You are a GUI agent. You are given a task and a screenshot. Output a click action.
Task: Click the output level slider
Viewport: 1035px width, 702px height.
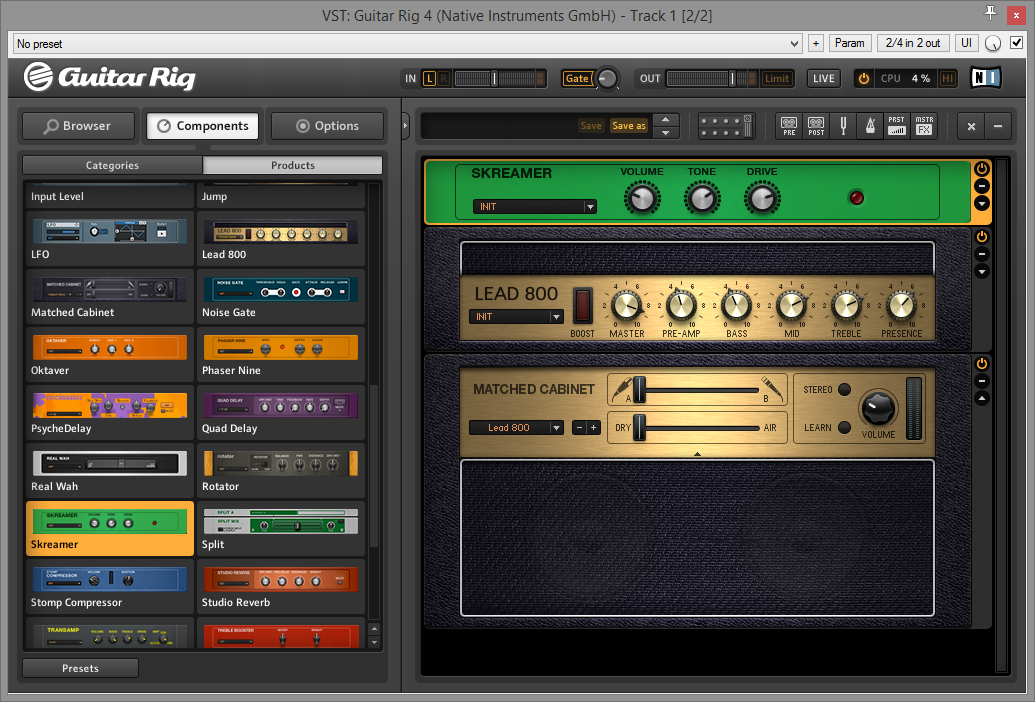pyautogui.click(x=712, y=79)
